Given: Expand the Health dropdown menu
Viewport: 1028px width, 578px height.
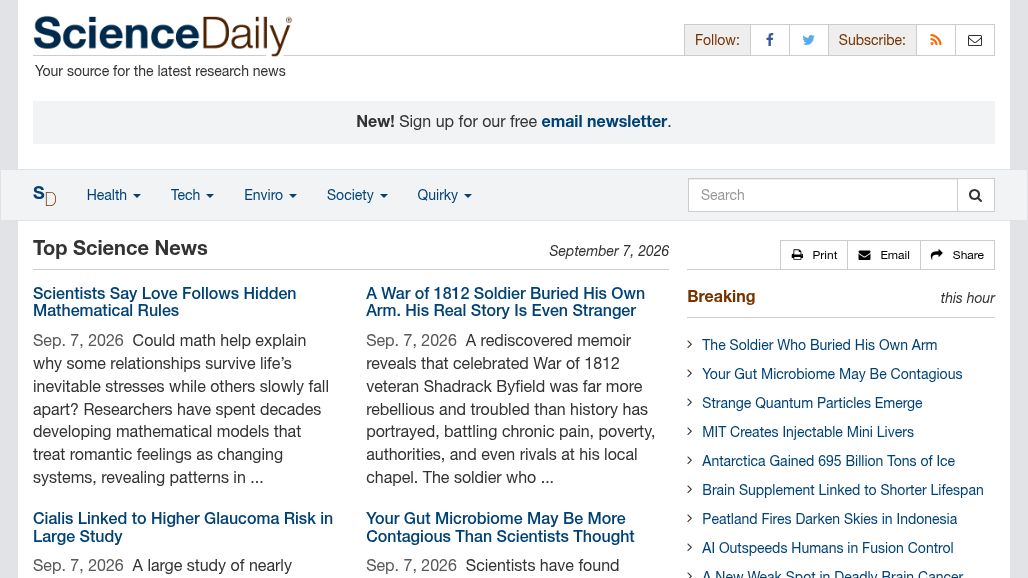Looking at the screenshot, I should pyautogui.click(x=113, y=195).
